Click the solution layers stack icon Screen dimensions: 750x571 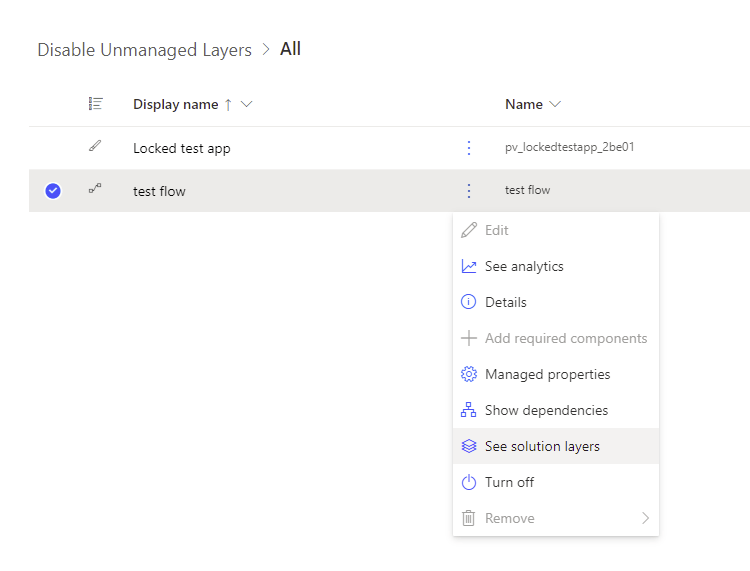click(x=469, y=446)
